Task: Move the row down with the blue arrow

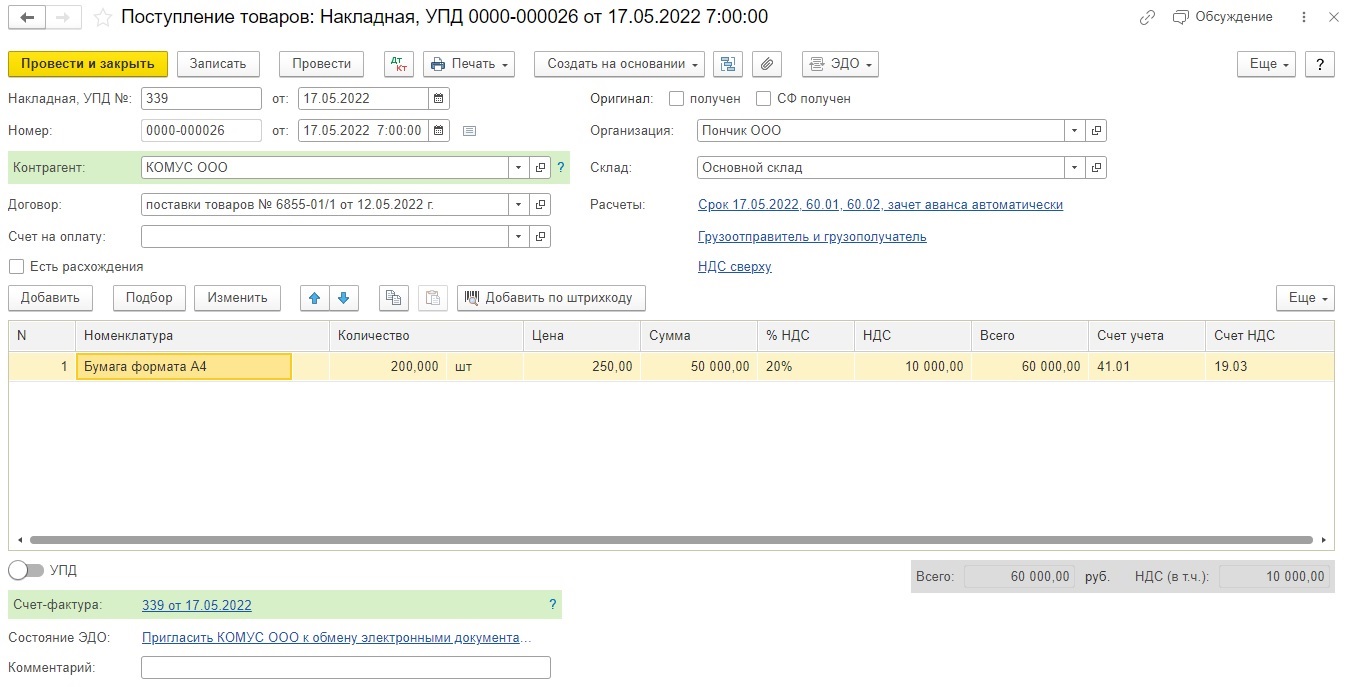Action: 343,298
